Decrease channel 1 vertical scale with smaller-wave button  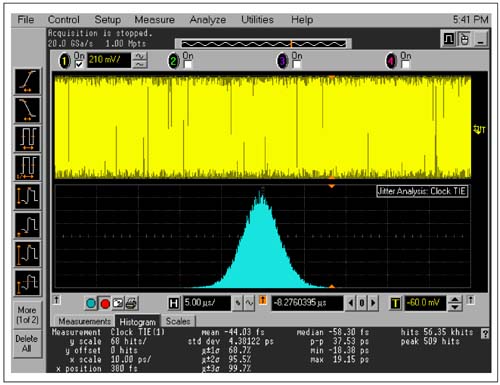[140, 64]
